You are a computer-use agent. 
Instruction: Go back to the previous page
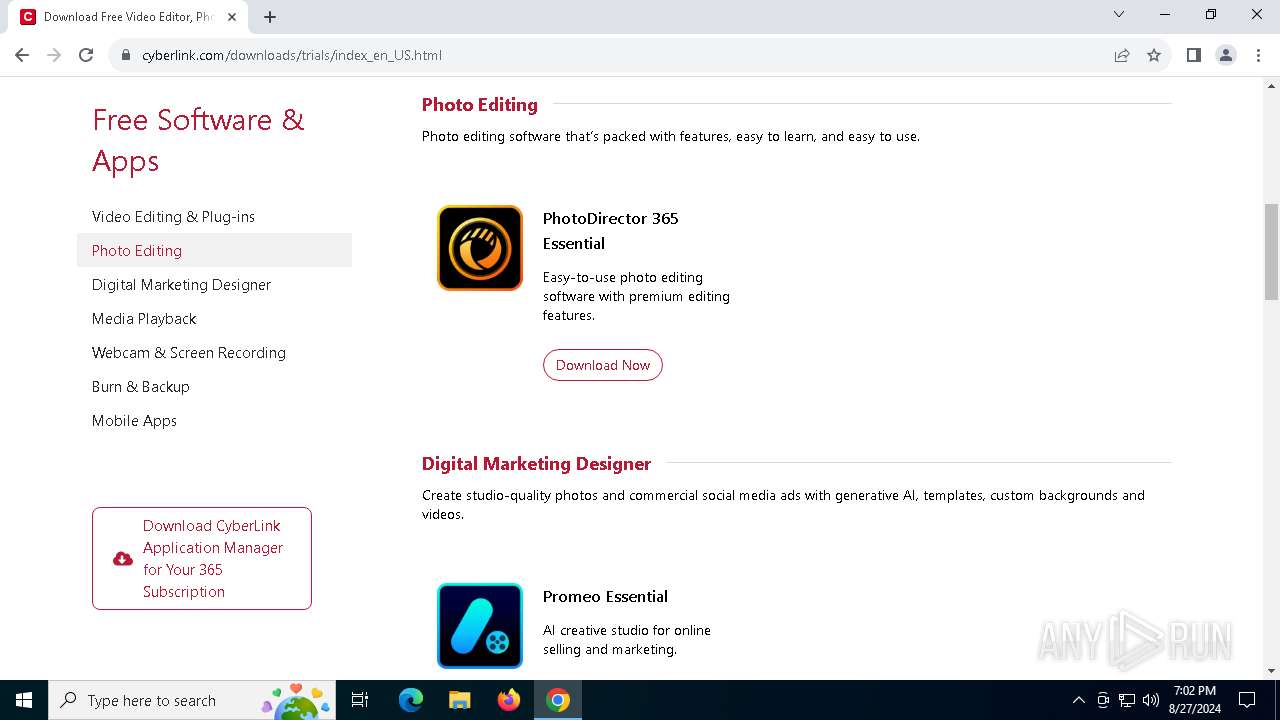click(x=22, y=55)
